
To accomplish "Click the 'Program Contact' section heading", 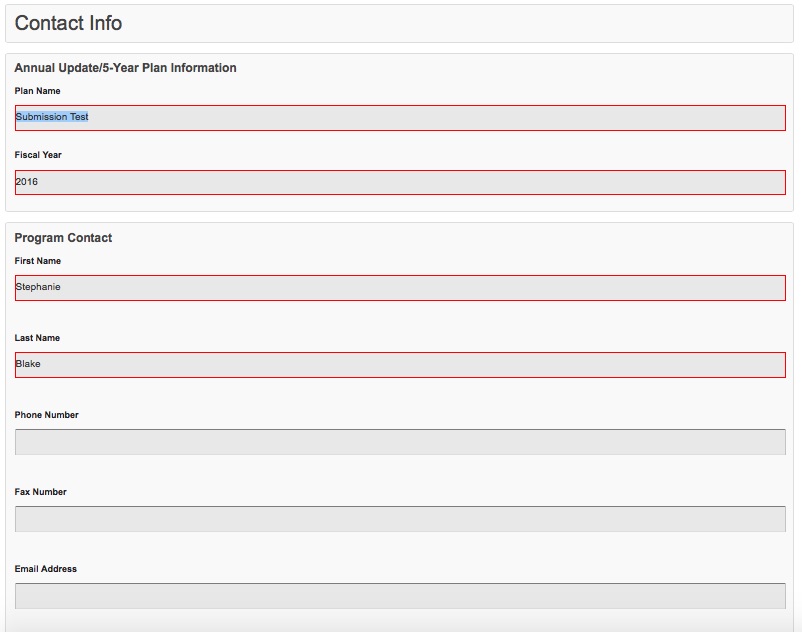I will pos(63,238).
